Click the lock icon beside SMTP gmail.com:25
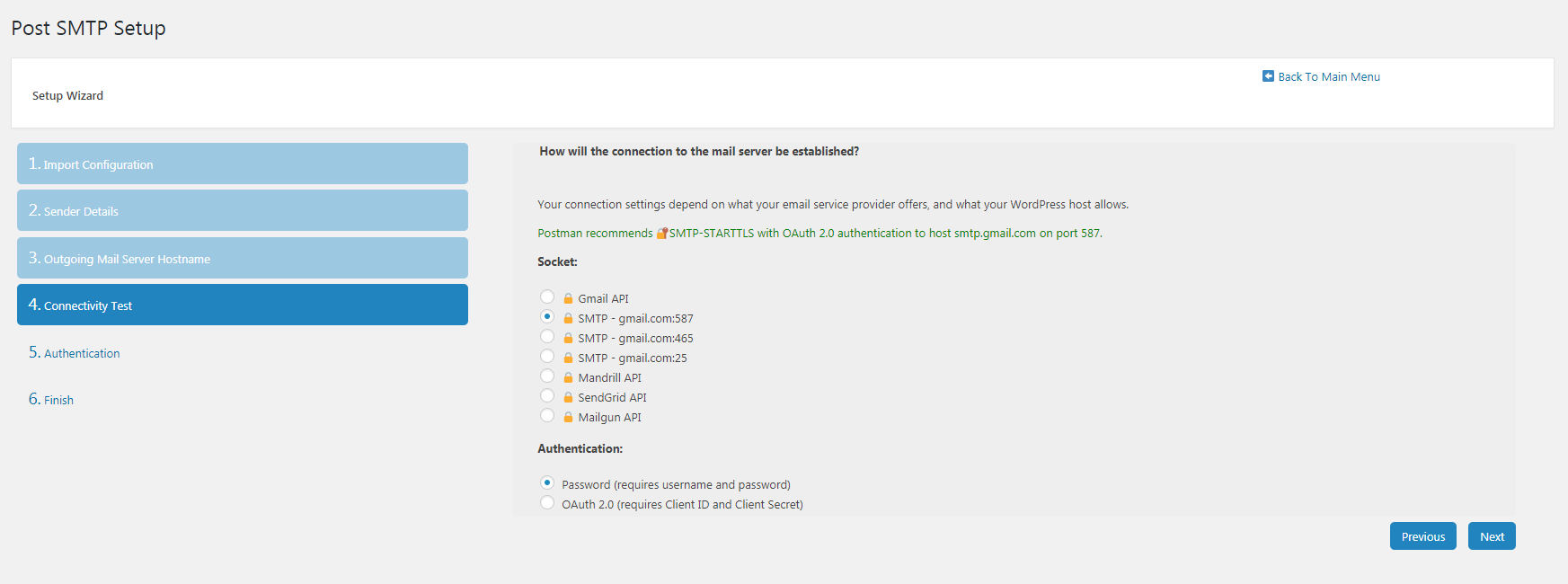The image size is (1568, 584). pyautogui.click(x=568, y=358)
